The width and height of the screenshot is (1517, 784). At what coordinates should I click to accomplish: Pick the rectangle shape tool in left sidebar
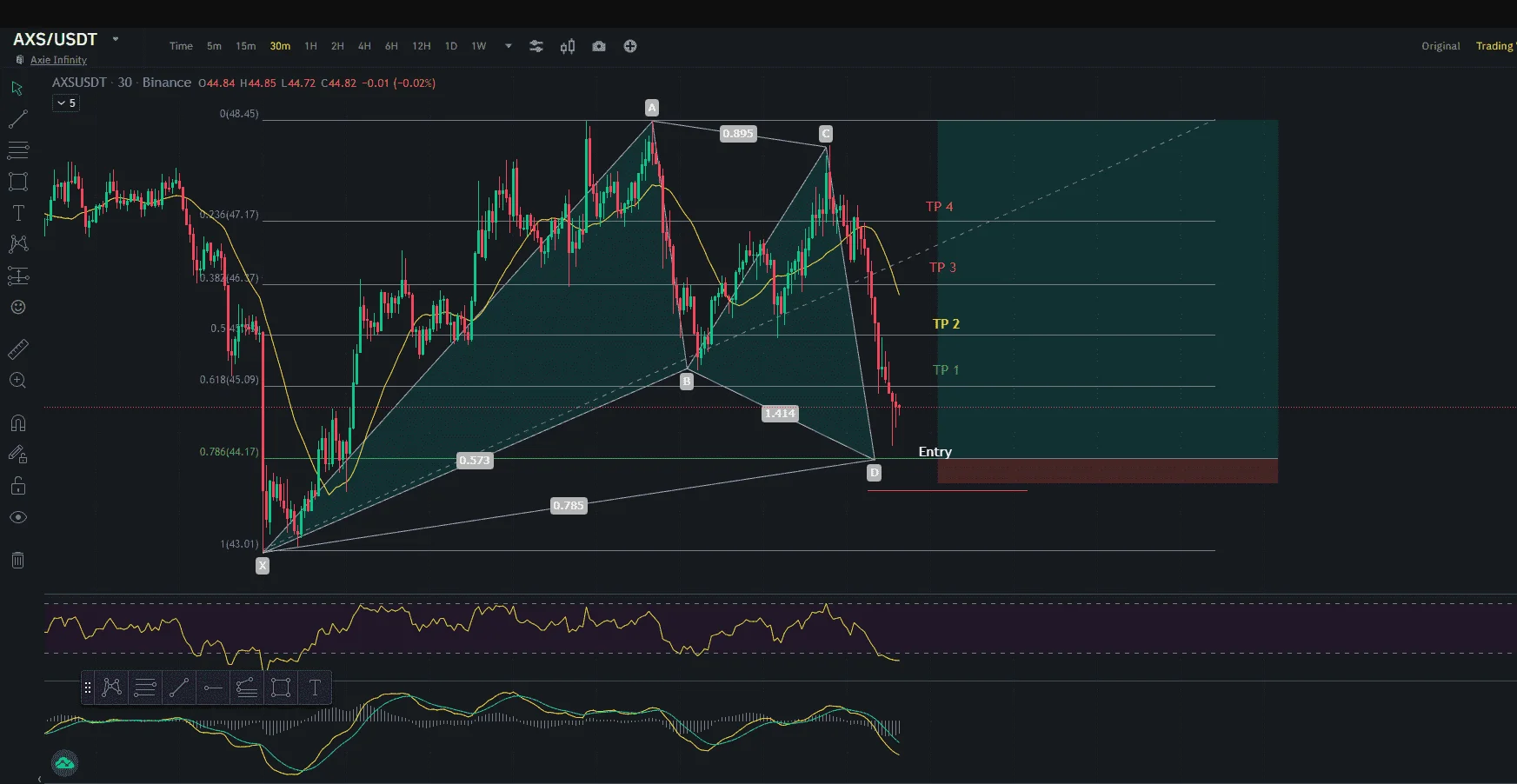coord(17,182)
